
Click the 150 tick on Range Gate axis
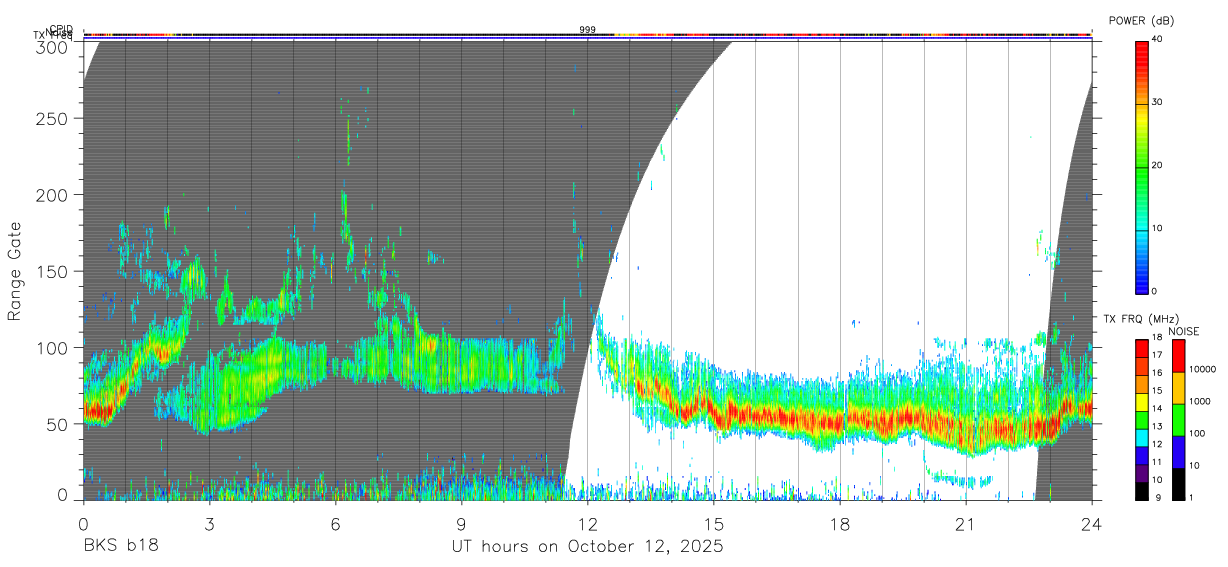pyautogui.click(x=53, y=271)
